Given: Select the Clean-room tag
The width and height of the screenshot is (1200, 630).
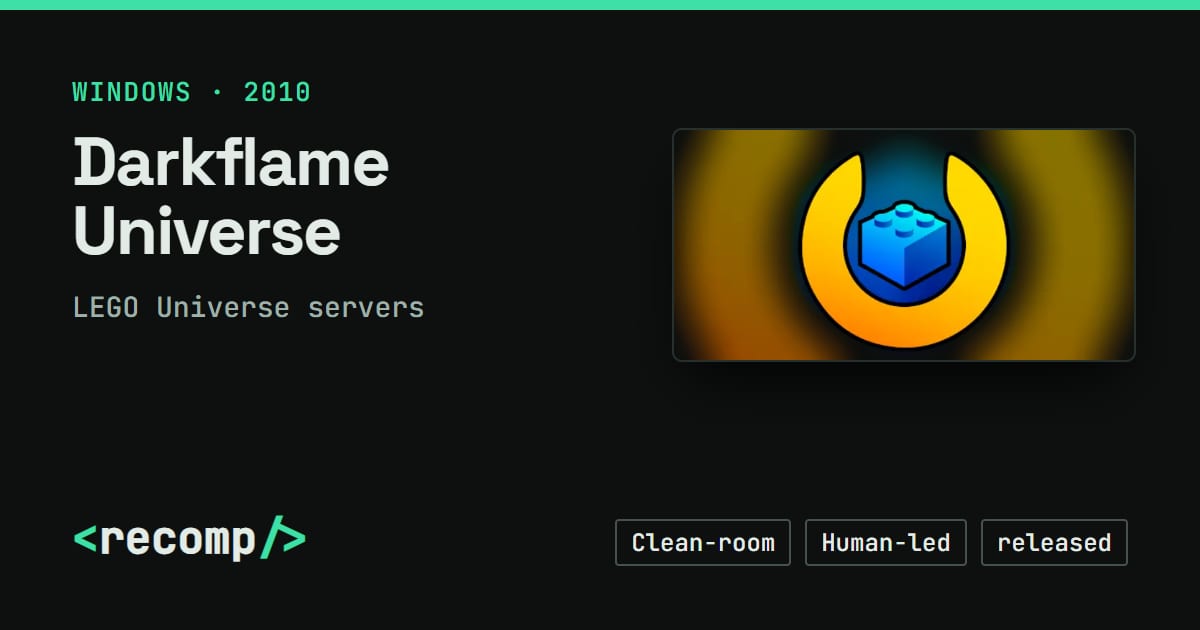Looking at the screenshot, I should [703, 543].
